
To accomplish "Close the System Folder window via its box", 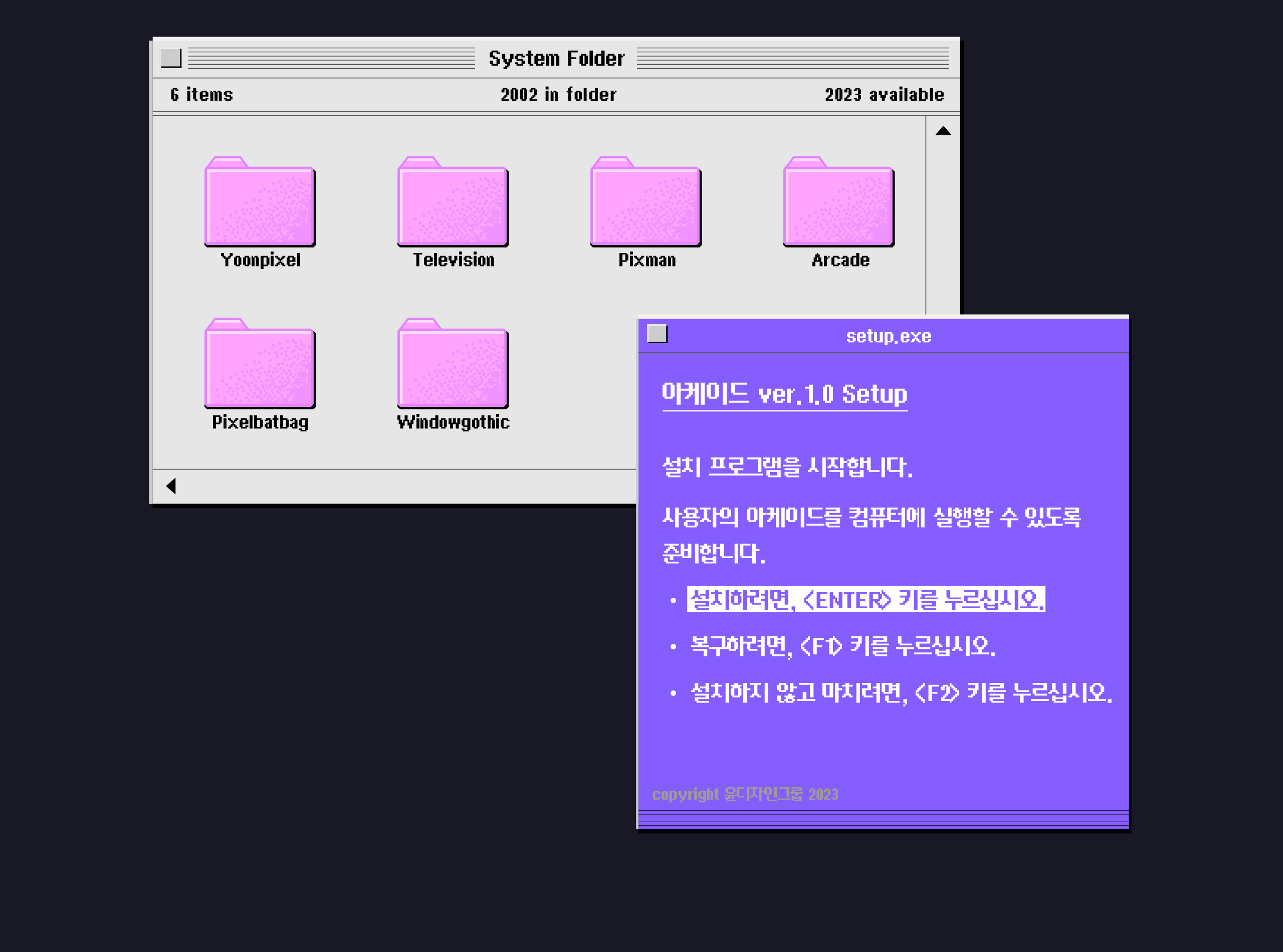I will click(x=170, y=58).
